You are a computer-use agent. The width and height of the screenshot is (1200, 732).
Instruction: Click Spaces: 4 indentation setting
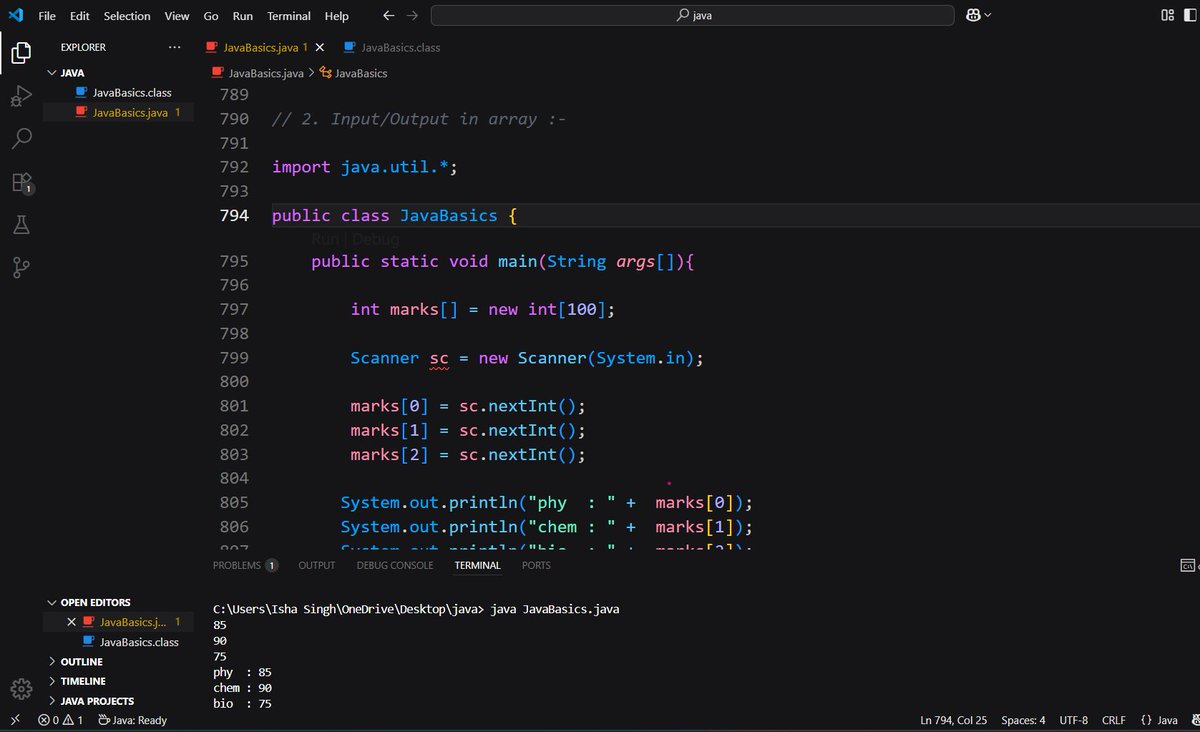click(x=1023, y=720)
